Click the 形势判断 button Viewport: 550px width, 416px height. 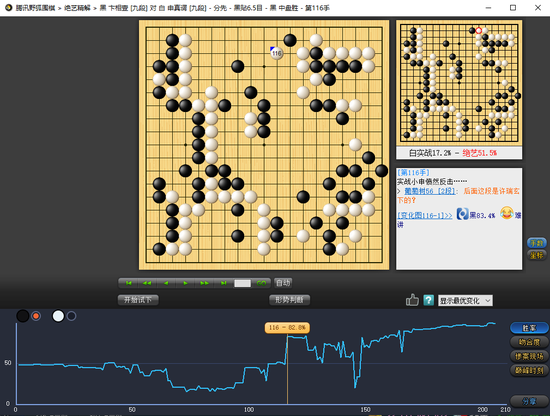(289, 300)
